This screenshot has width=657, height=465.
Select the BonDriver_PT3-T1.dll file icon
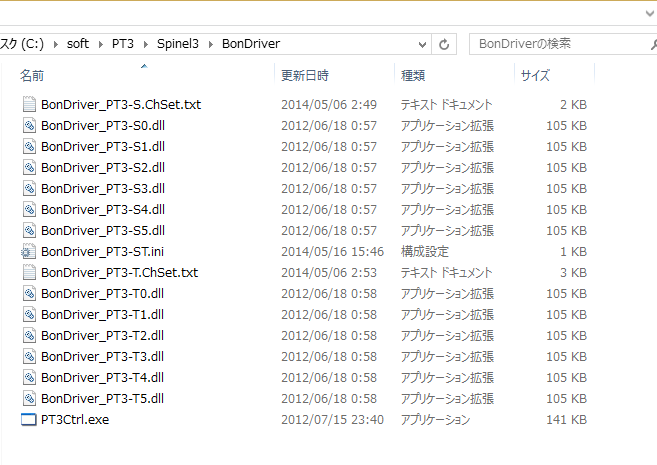29,314
